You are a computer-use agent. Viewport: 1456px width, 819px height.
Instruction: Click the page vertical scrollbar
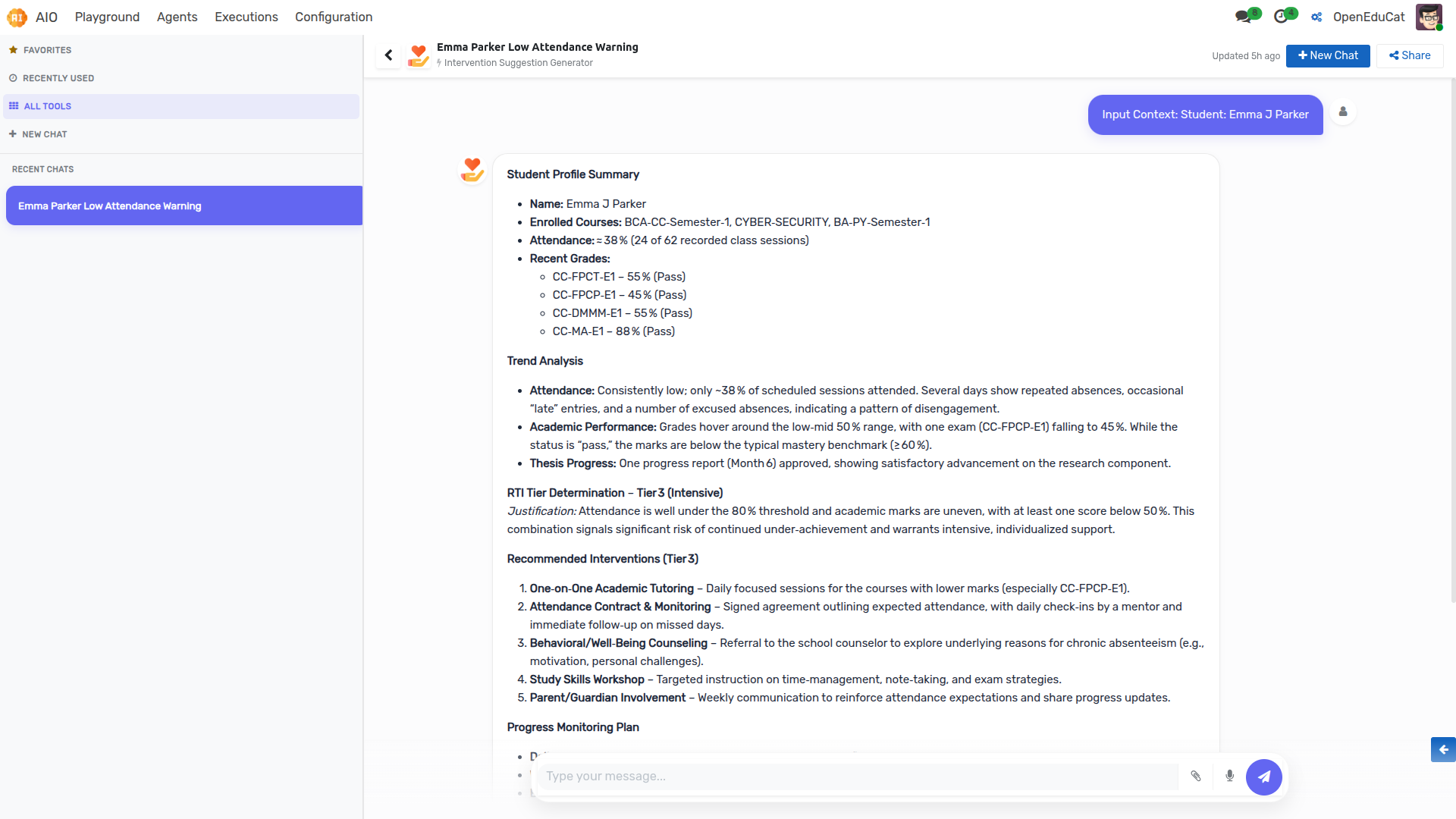point(1452,341)
